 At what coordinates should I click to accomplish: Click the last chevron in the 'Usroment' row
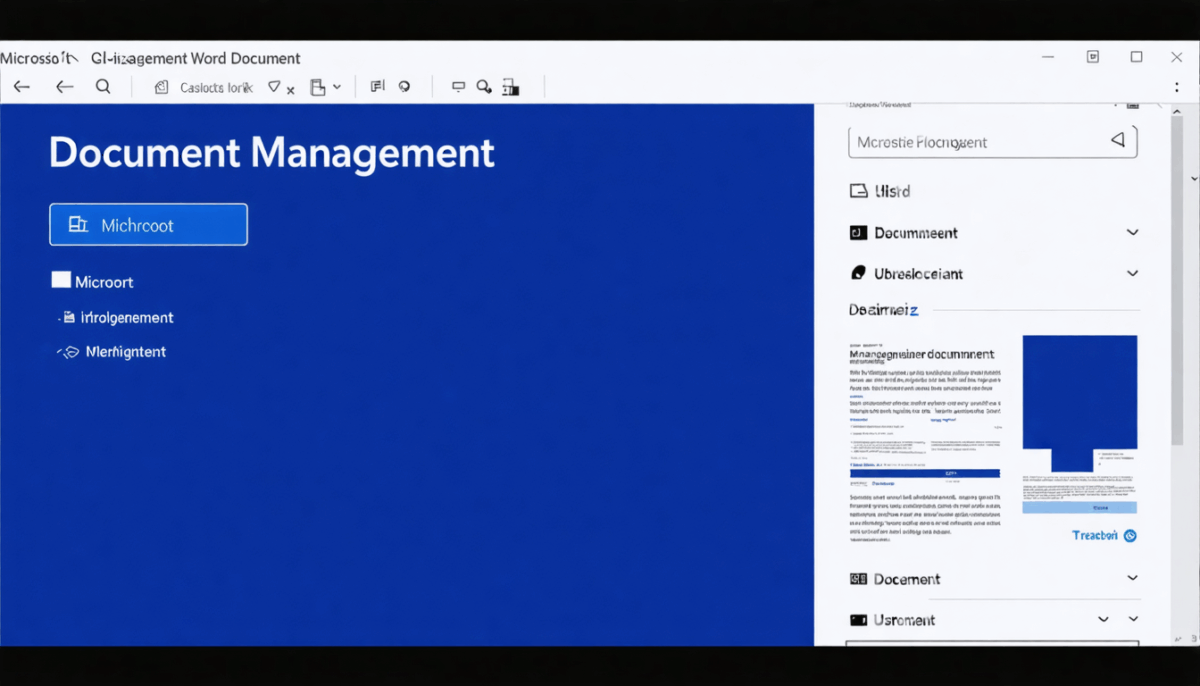click(1133, 620)
